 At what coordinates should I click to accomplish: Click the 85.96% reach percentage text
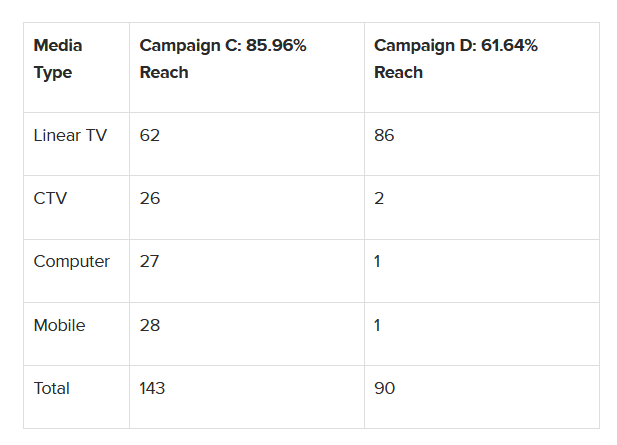click(274, 46)
